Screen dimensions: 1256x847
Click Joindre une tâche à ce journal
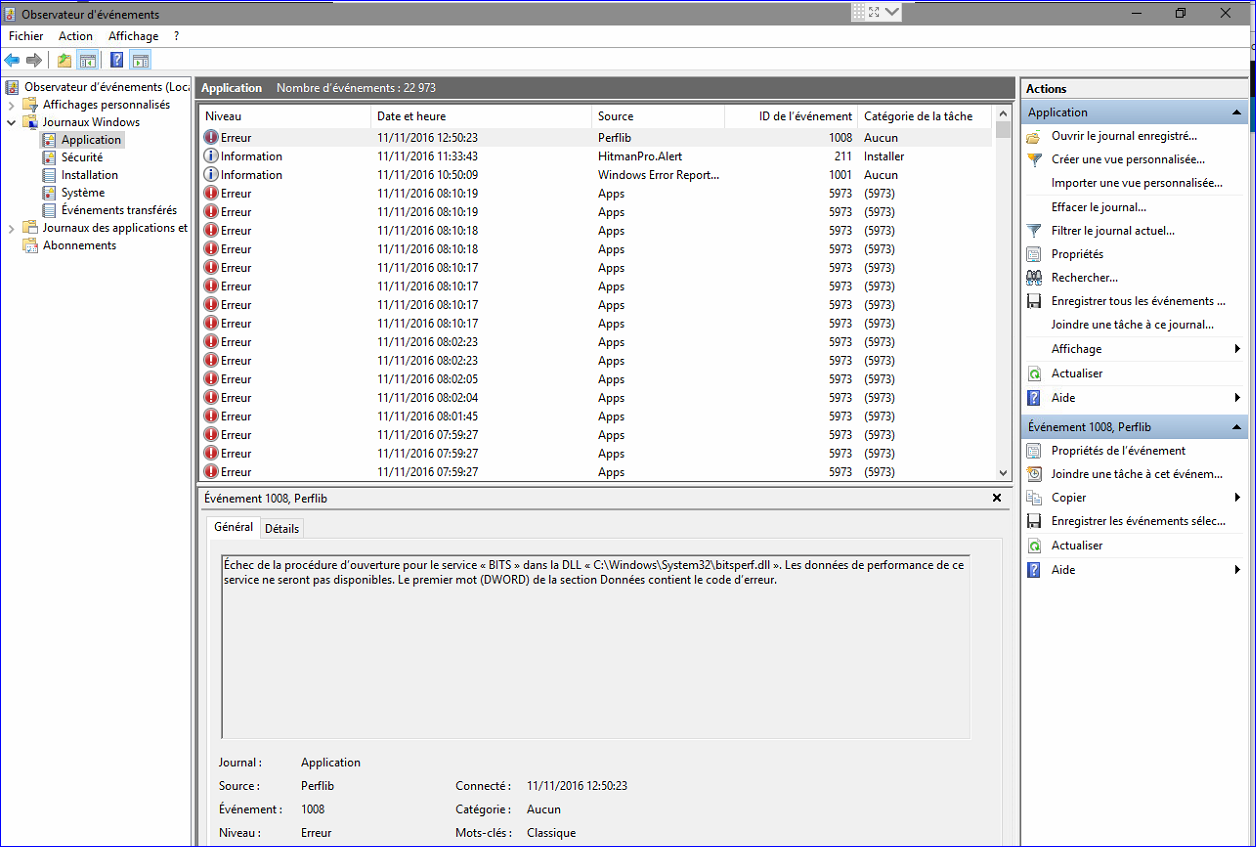(x=1132, y=325)
